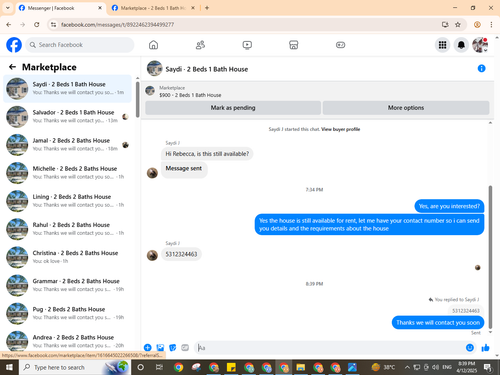Open the Salvador conversation
Viewport: 500px width, 375px height.
coord(67,117)
